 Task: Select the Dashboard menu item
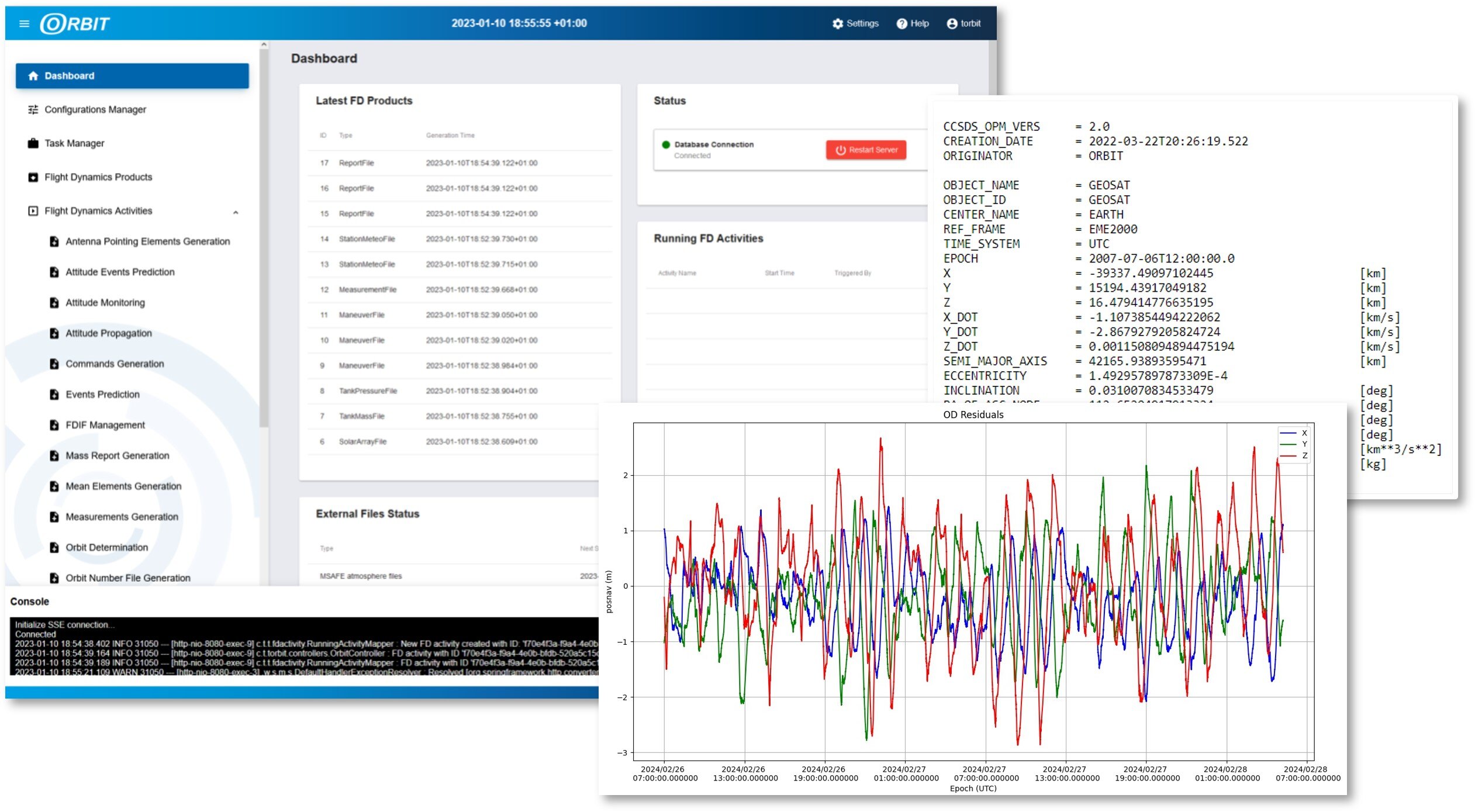pos(132,76)
